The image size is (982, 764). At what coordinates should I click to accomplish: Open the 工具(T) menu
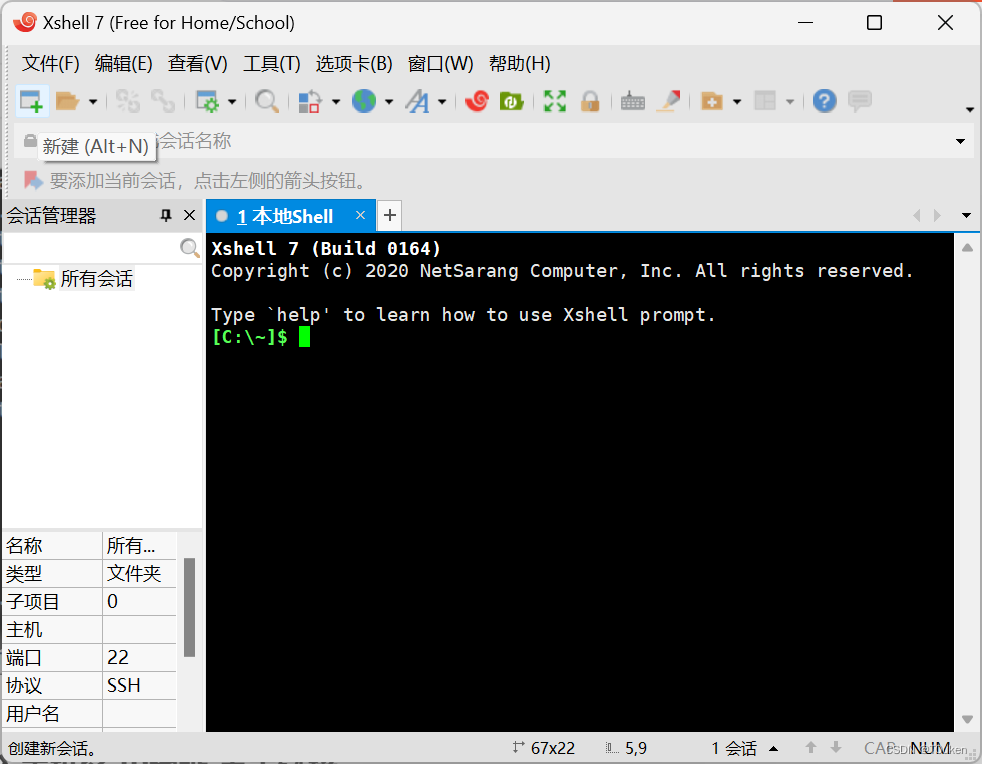[x=272, y=63]
